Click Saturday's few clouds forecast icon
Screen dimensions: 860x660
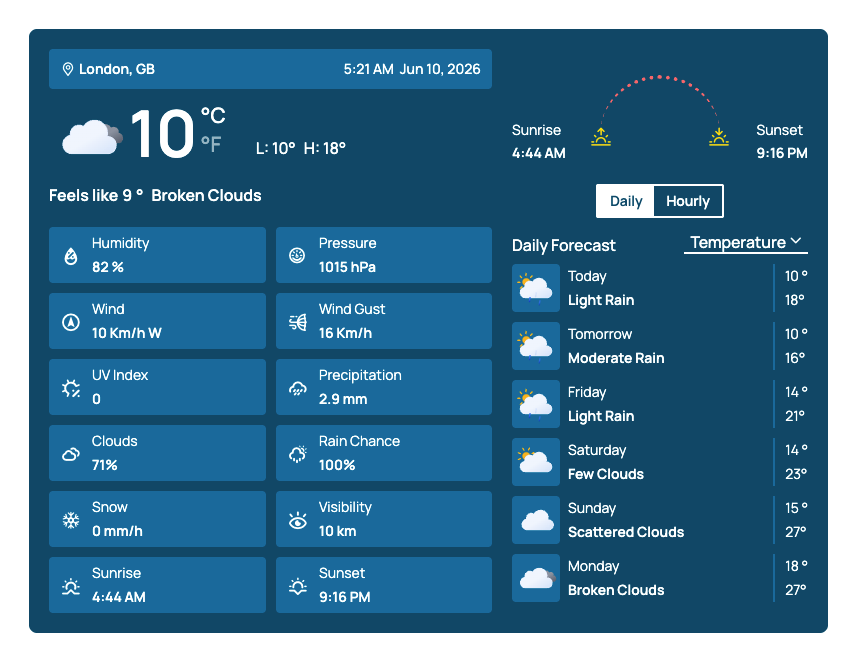[536, 462]
